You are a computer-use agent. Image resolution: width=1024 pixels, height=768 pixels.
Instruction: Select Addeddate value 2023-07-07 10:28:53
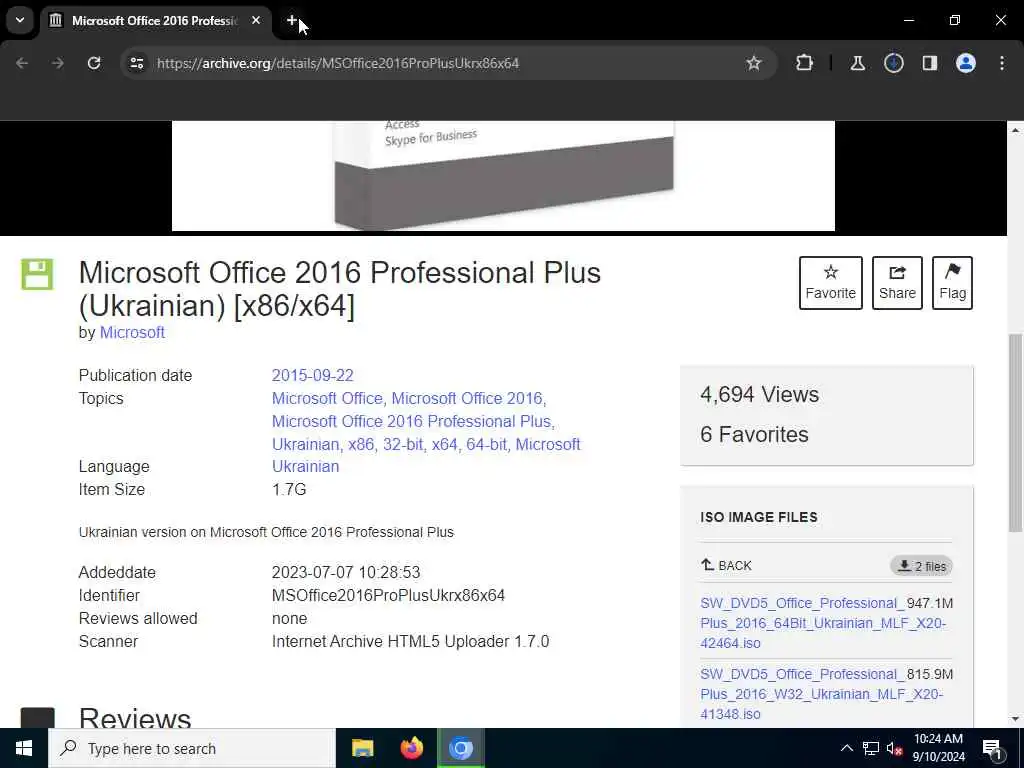[x=346, y=573]
